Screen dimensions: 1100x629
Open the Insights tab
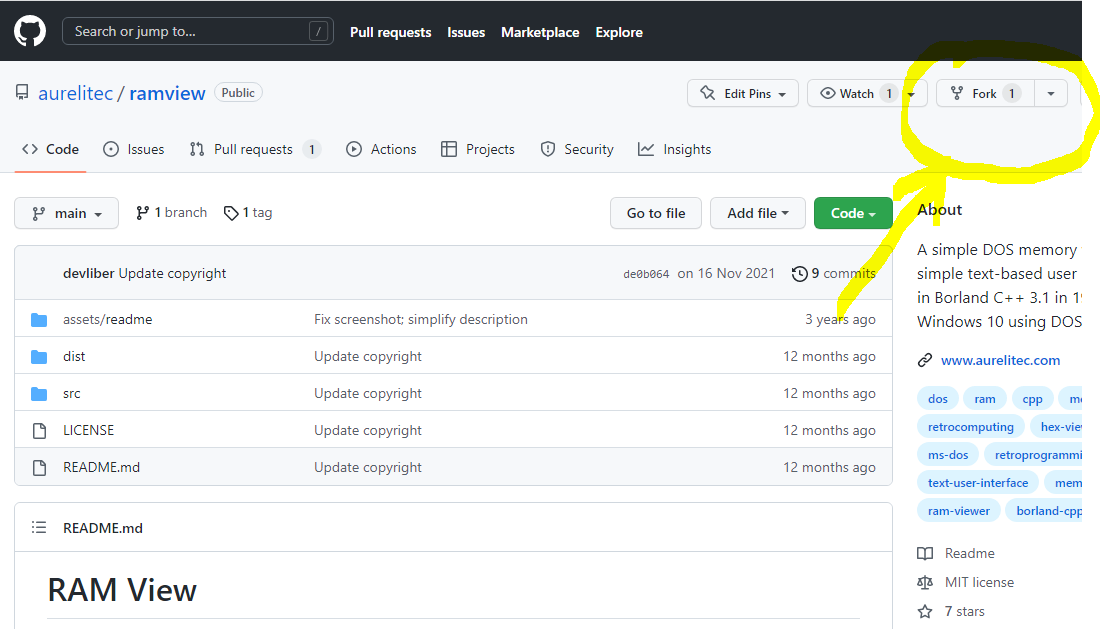tap(675, 150)
